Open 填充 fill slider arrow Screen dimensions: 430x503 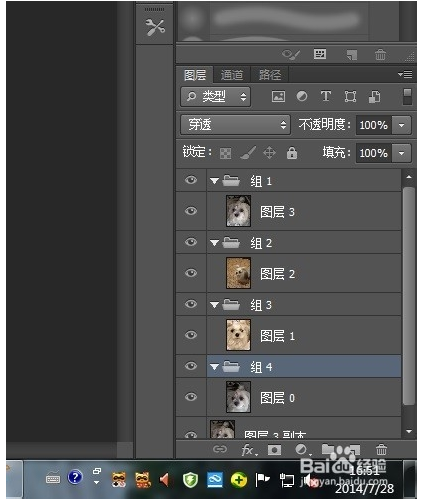[x=401, y=153]
